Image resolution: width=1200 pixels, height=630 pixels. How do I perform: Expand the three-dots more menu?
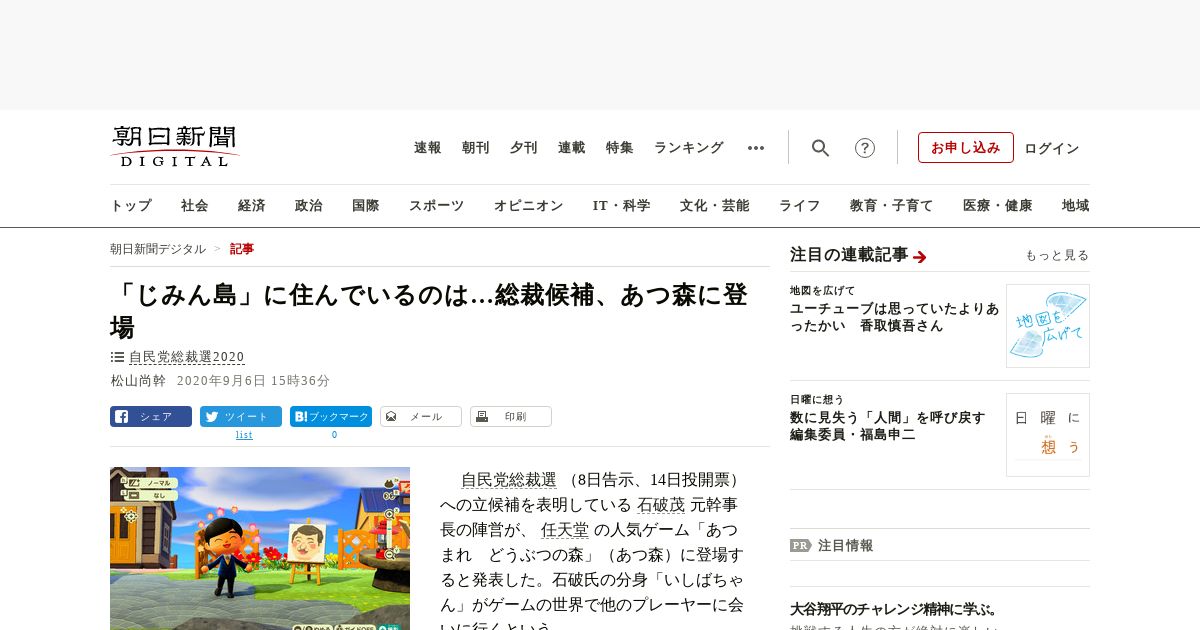(756, 148)
